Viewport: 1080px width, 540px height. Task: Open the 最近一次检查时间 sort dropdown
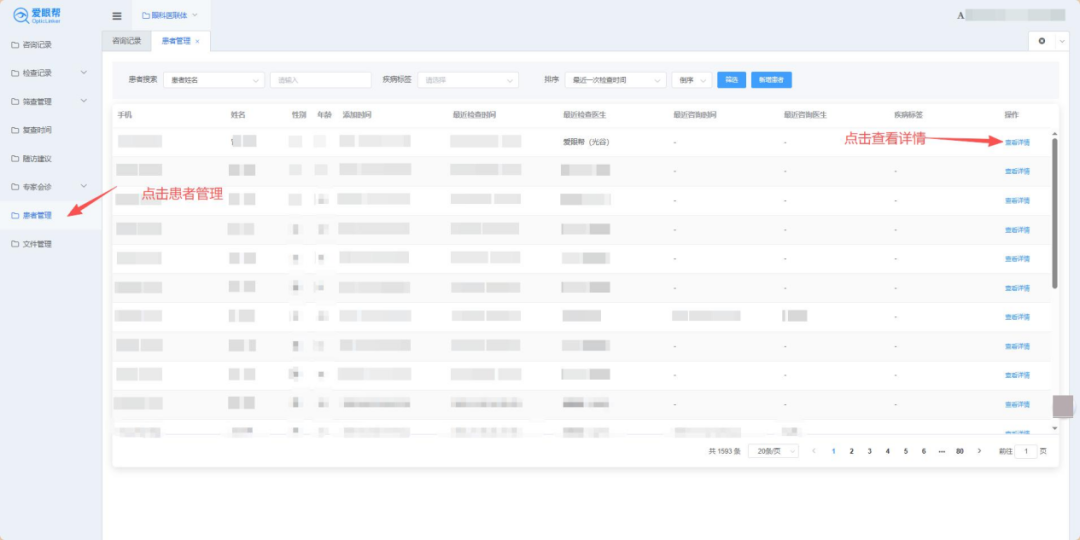615,80
